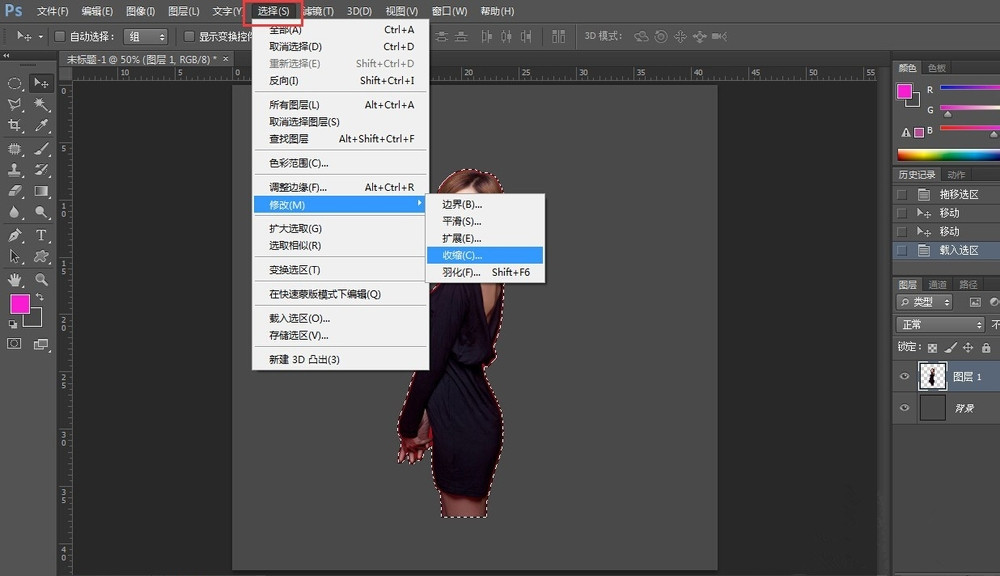The height and width of the screenshot is (576, 1000).
Task: Select the Crop tool
Action: (x=15, y=126)
